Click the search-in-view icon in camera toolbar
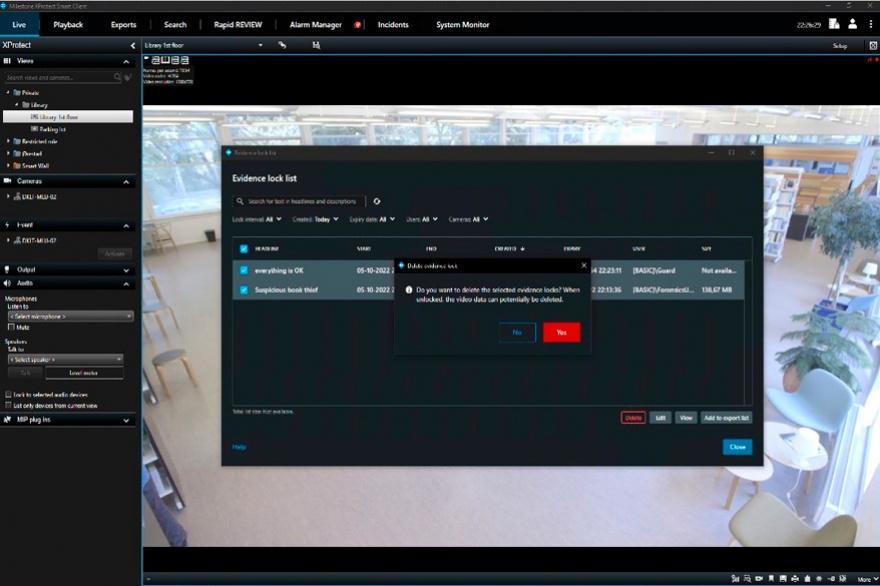 click(x=316, y=45)
